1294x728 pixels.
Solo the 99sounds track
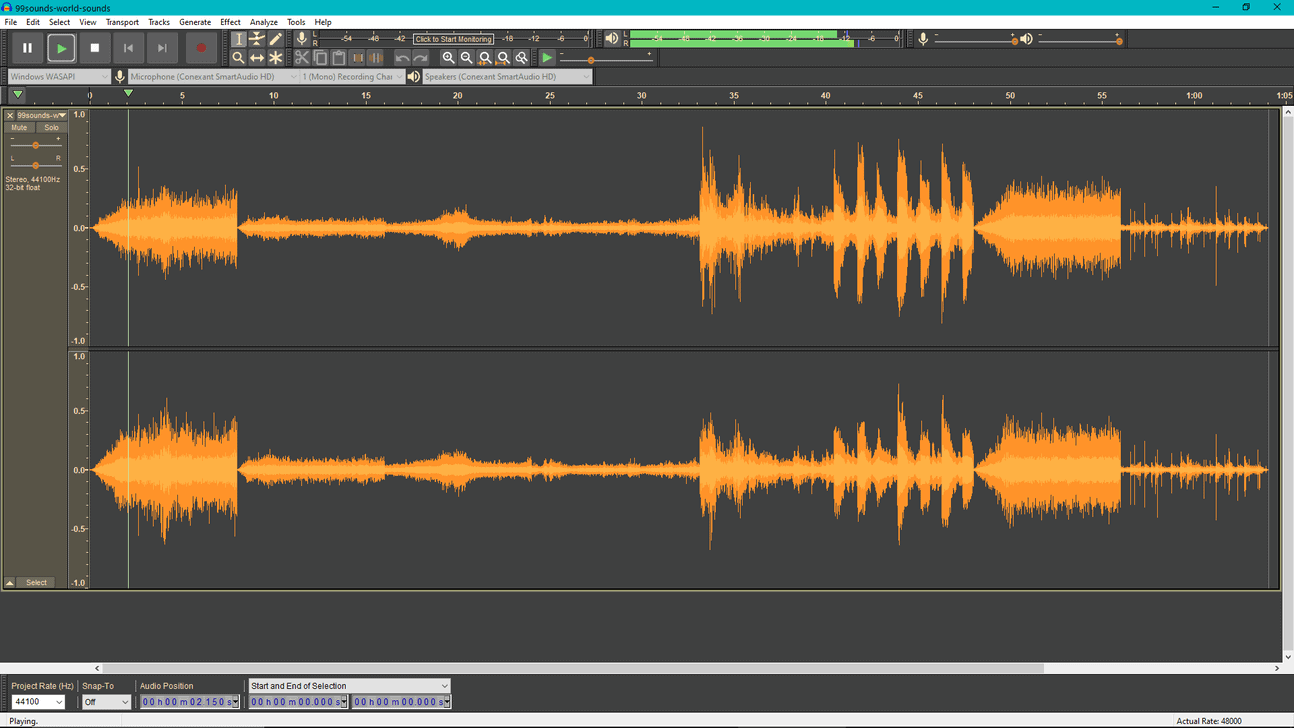[x=51, y=128]
